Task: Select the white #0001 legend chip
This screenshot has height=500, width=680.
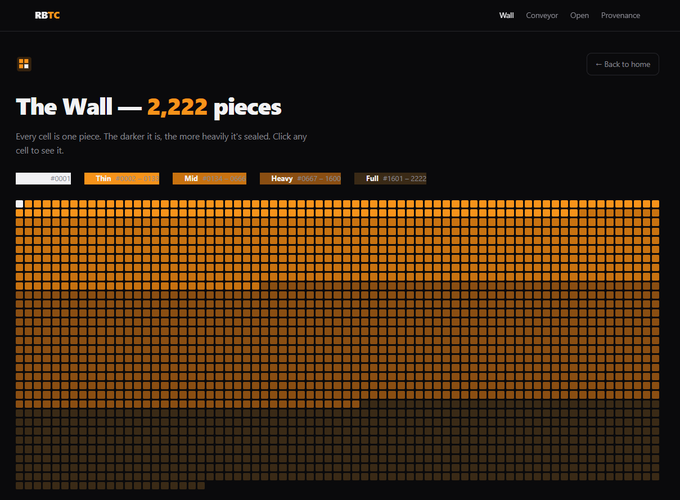Action: click(43, 179)
